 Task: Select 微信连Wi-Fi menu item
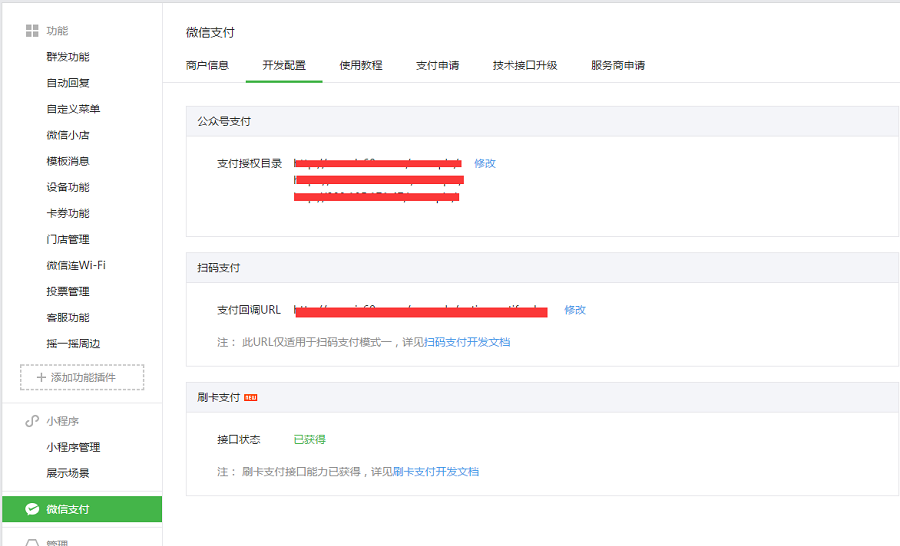pyautogui.click(x=76, y=265)
